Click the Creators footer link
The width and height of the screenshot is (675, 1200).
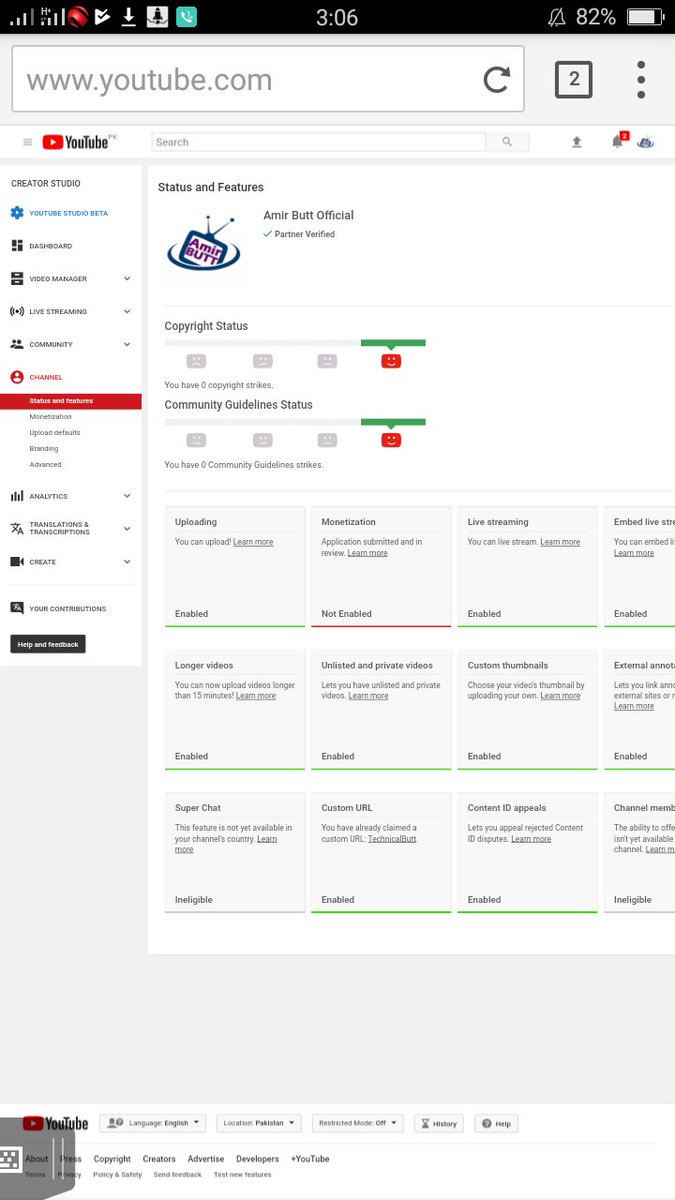click(x=159, y=1159)
